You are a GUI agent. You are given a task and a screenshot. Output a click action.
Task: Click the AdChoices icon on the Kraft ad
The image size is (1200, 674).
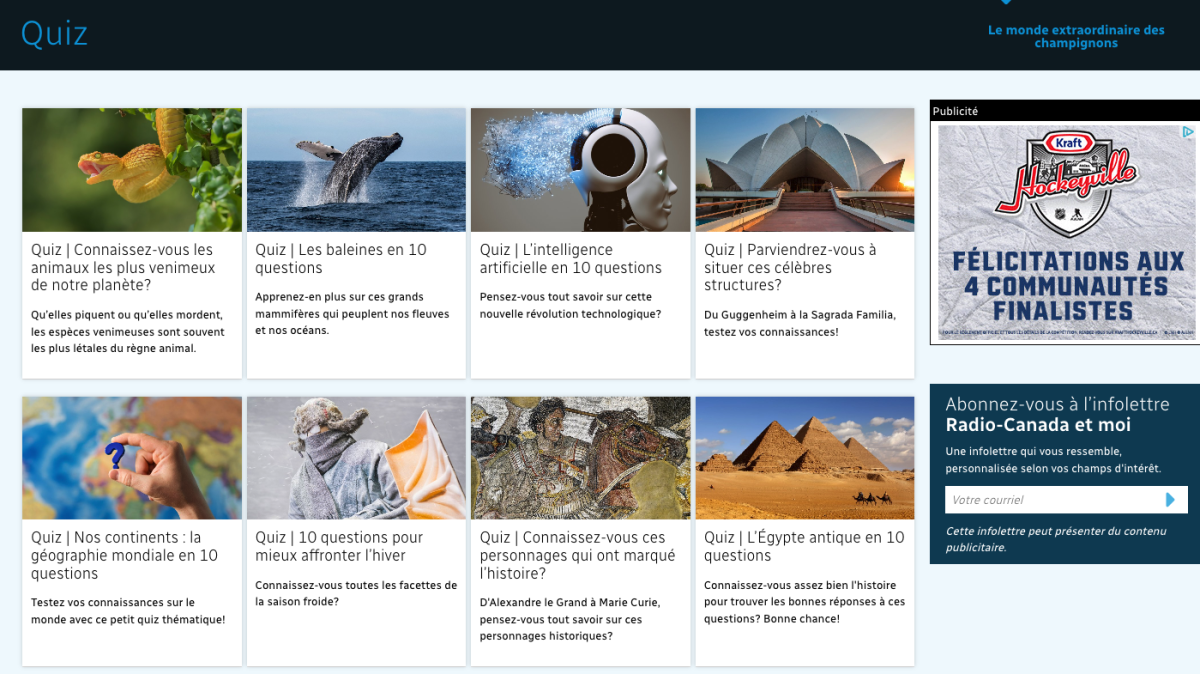pyautogui.click(x=1188, y=132)
